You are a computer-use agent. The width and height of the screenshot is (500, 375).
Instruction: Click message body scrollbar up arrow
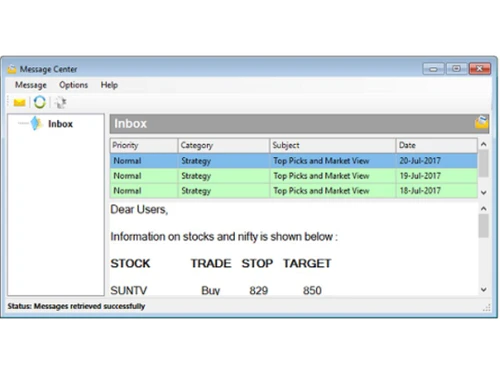pyautogui.click(x=484, y=209)
